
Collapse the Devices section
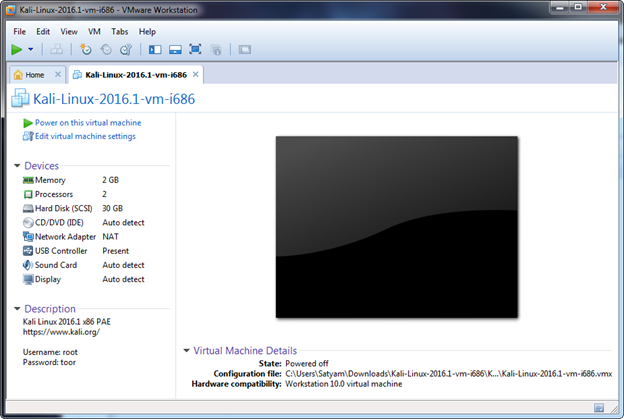pos(17,166)
